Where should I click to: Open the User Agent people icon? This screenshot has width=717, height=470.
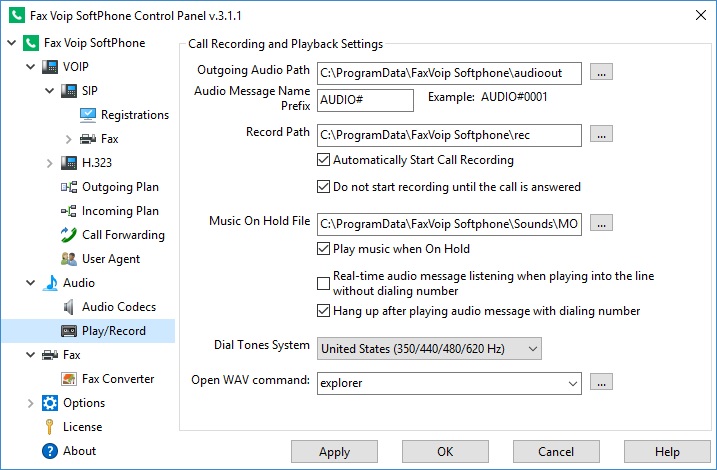(69, 259)
